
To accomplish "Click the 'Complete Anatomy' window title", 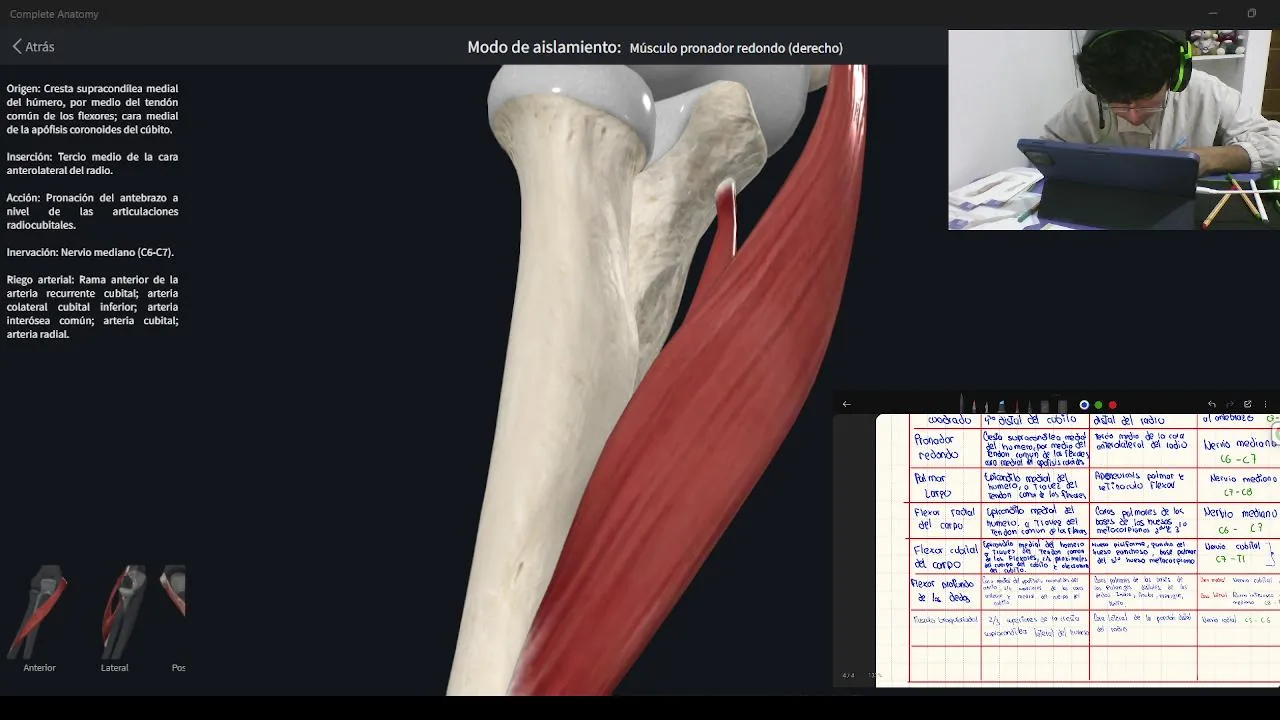I will pos(54,14).
